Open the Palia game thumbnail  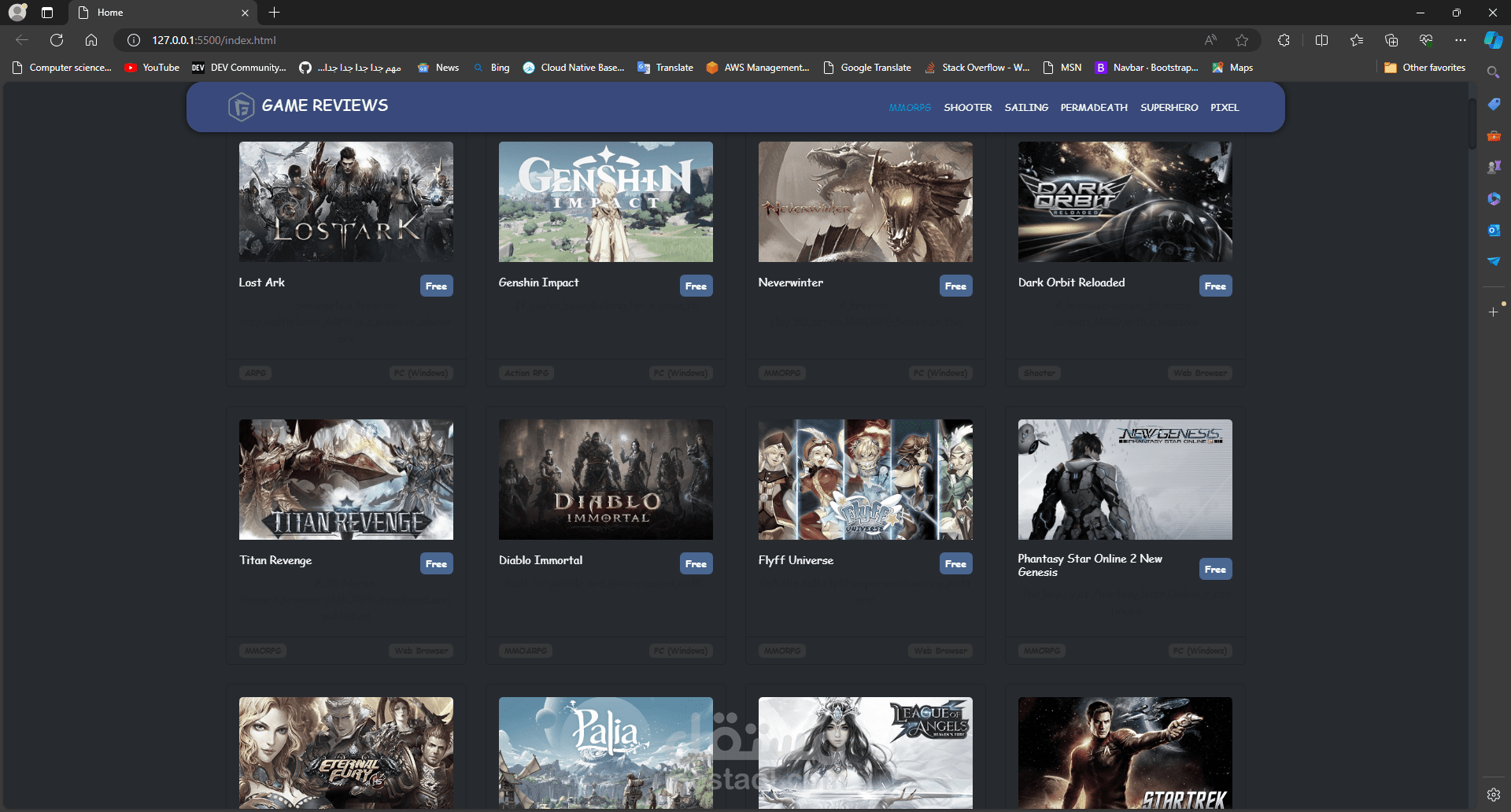point(606,753)
